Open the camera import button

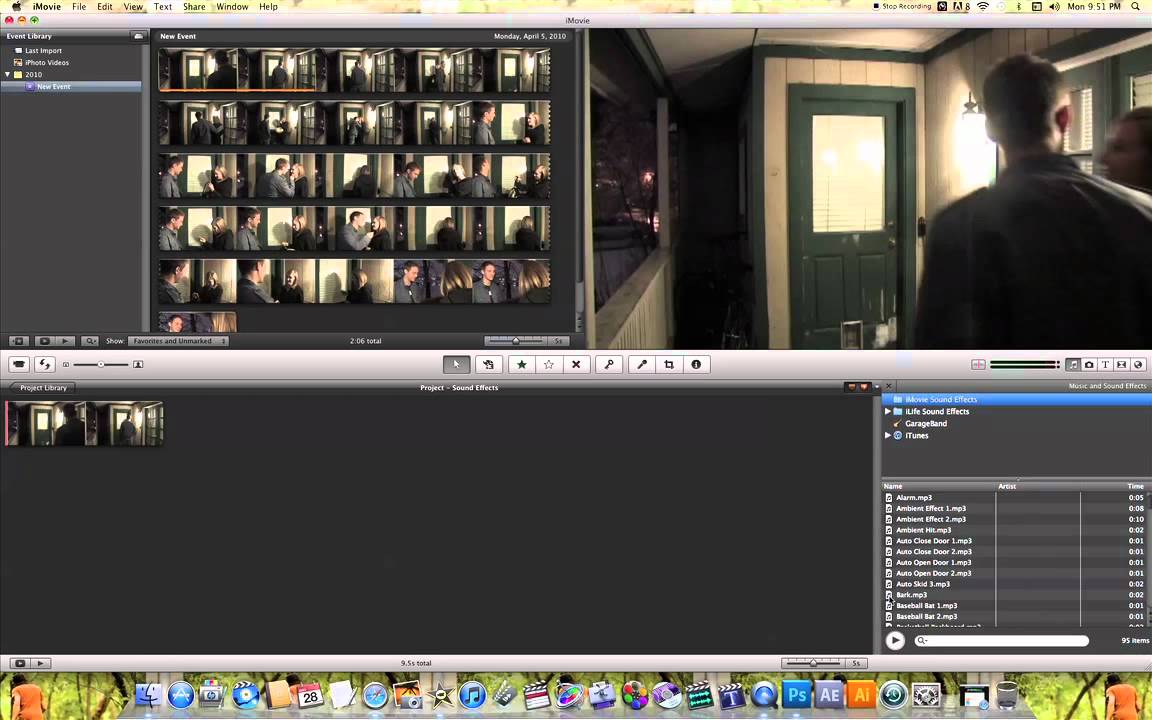click(19, 364)
